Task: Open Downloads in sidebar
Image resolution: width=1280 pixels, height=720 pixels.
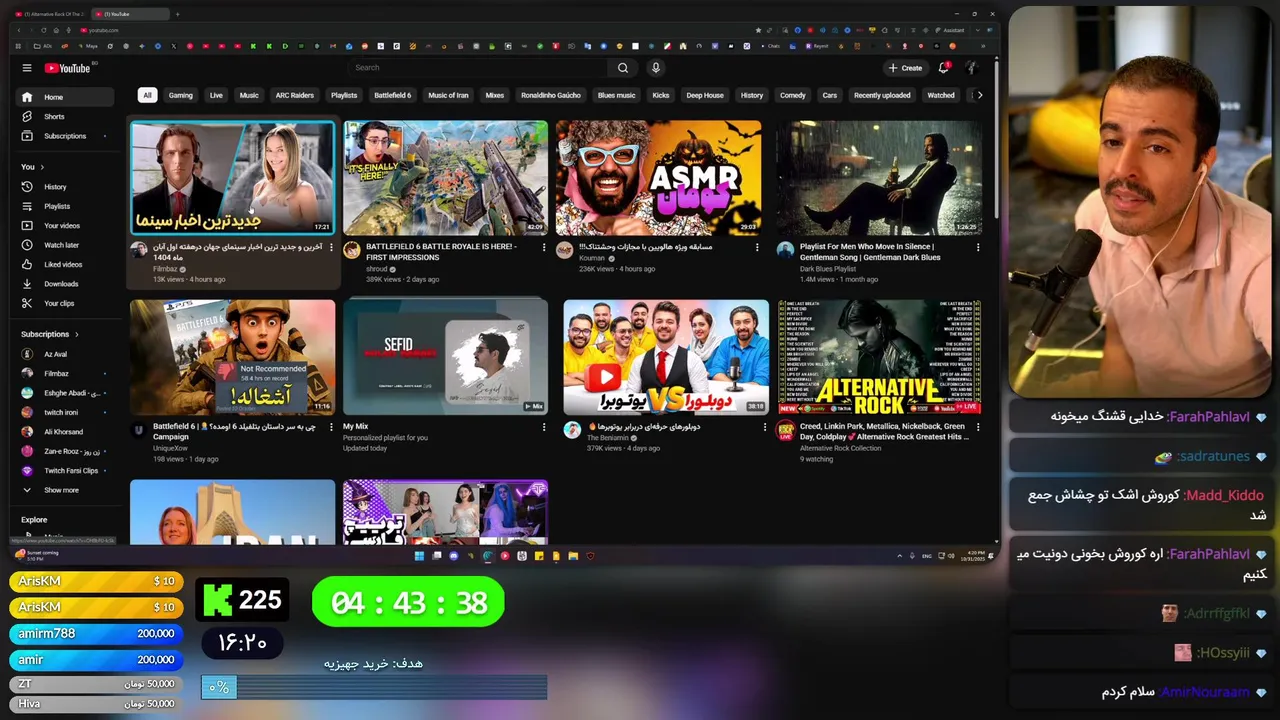Action: pos(66,284)
